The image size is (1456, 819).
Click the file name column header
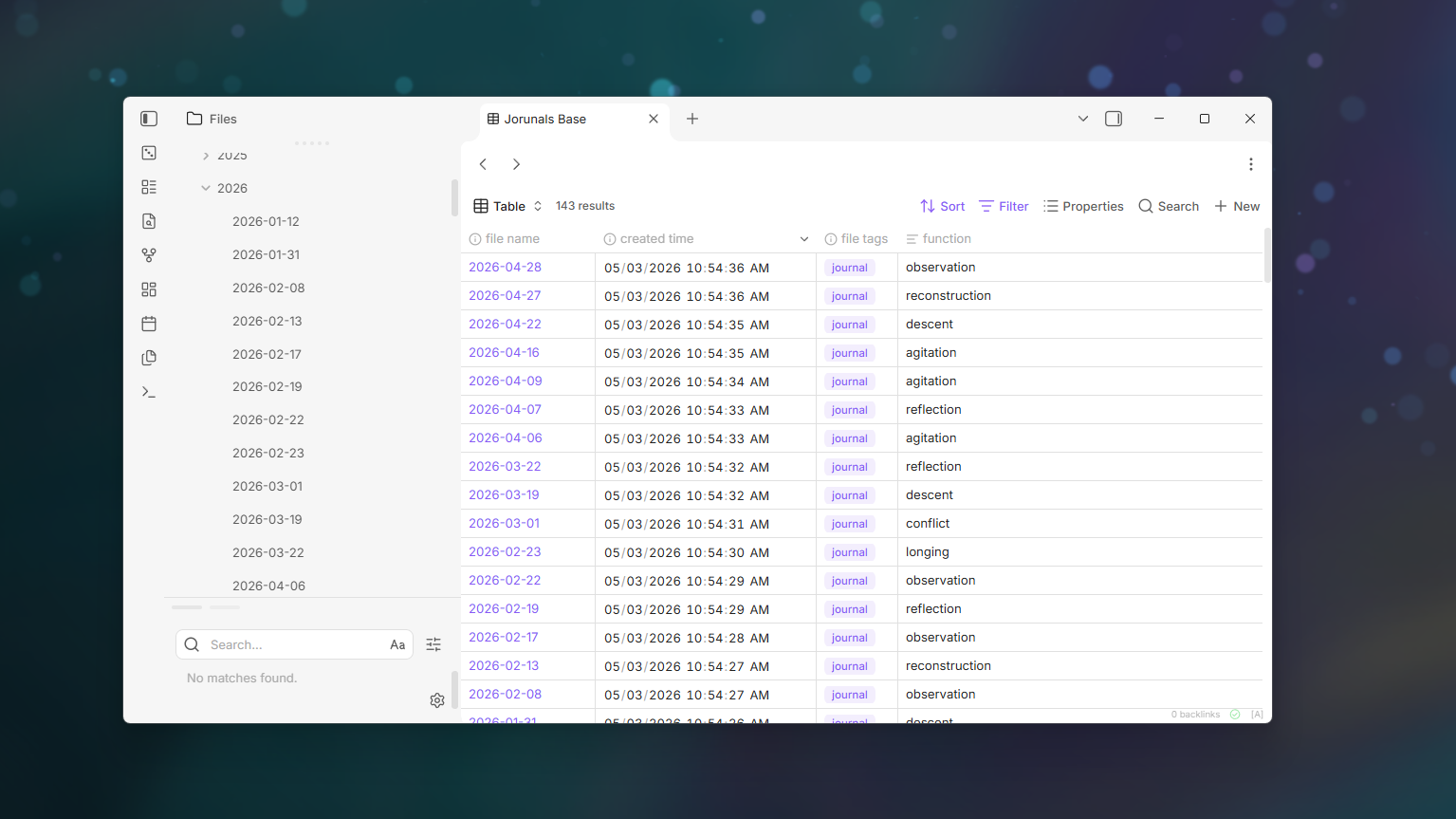pos(527,239)
